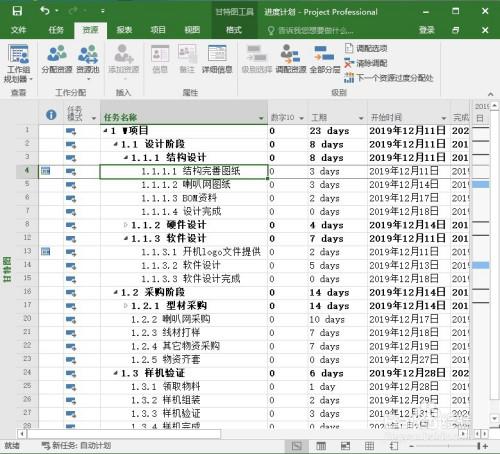500x454 pixels.
Task: Click the 登录 (Sign in) link
Action: pyautogui.click(x=427, y=30)
